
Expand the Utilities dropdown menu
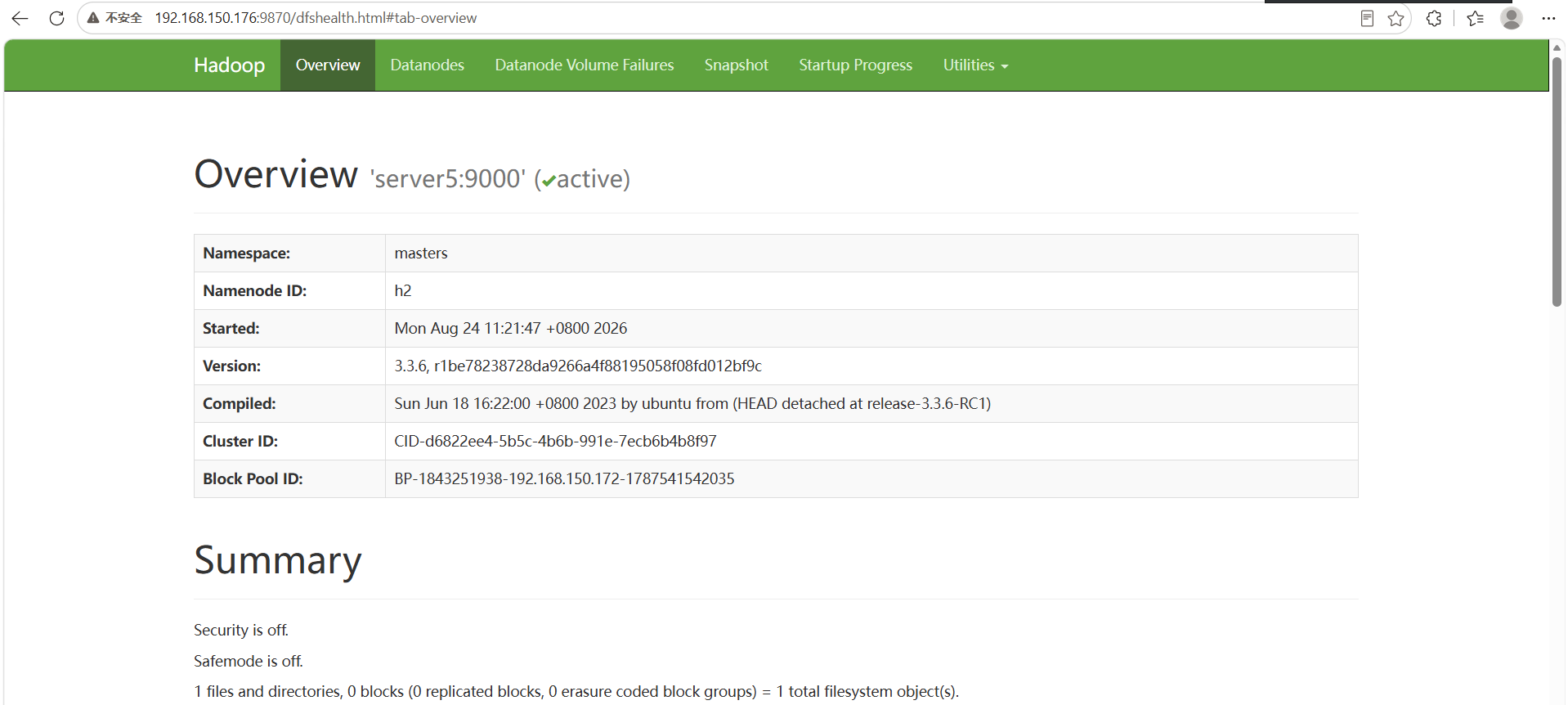point(975,65)
